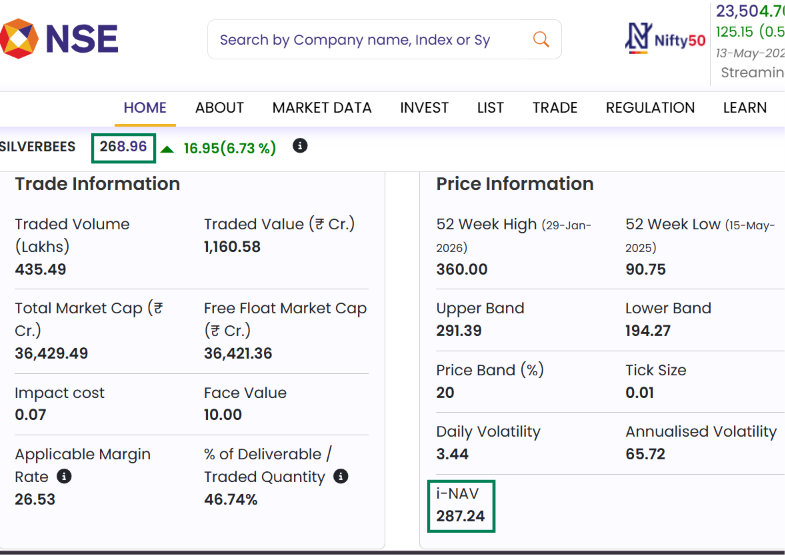Click total market cap value 36,429.49
The image size is (785, 555).
coord(51,353)
